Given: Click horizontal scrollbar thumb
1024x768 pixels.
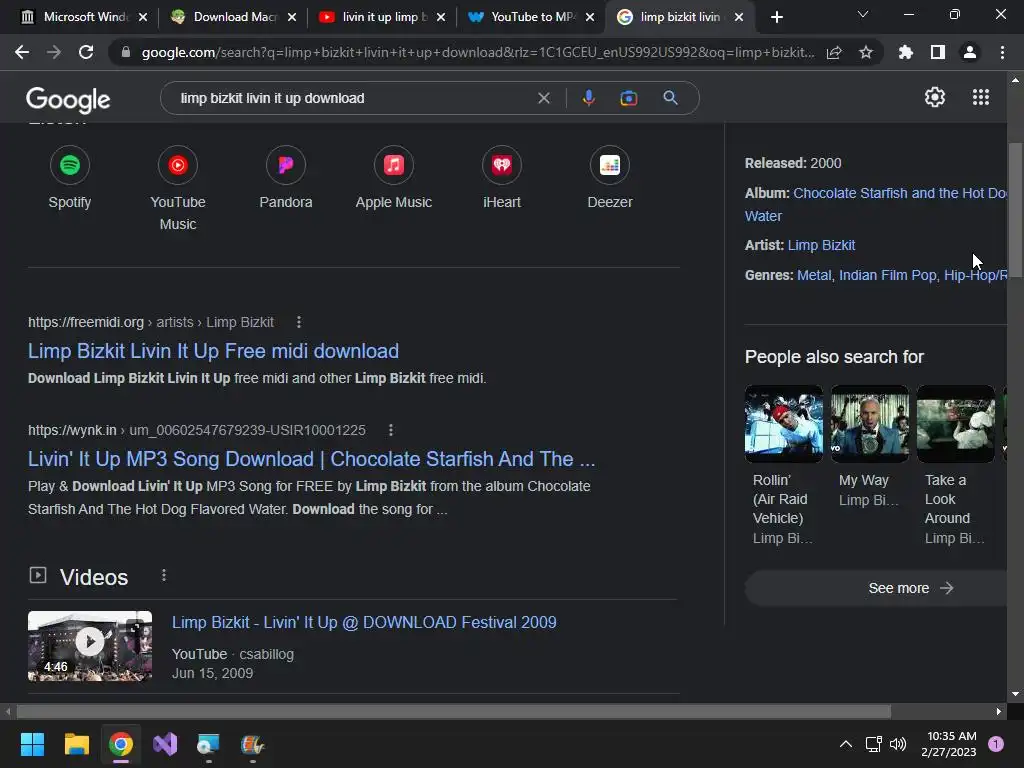Looking at the screenshot, I should [454, 711].
